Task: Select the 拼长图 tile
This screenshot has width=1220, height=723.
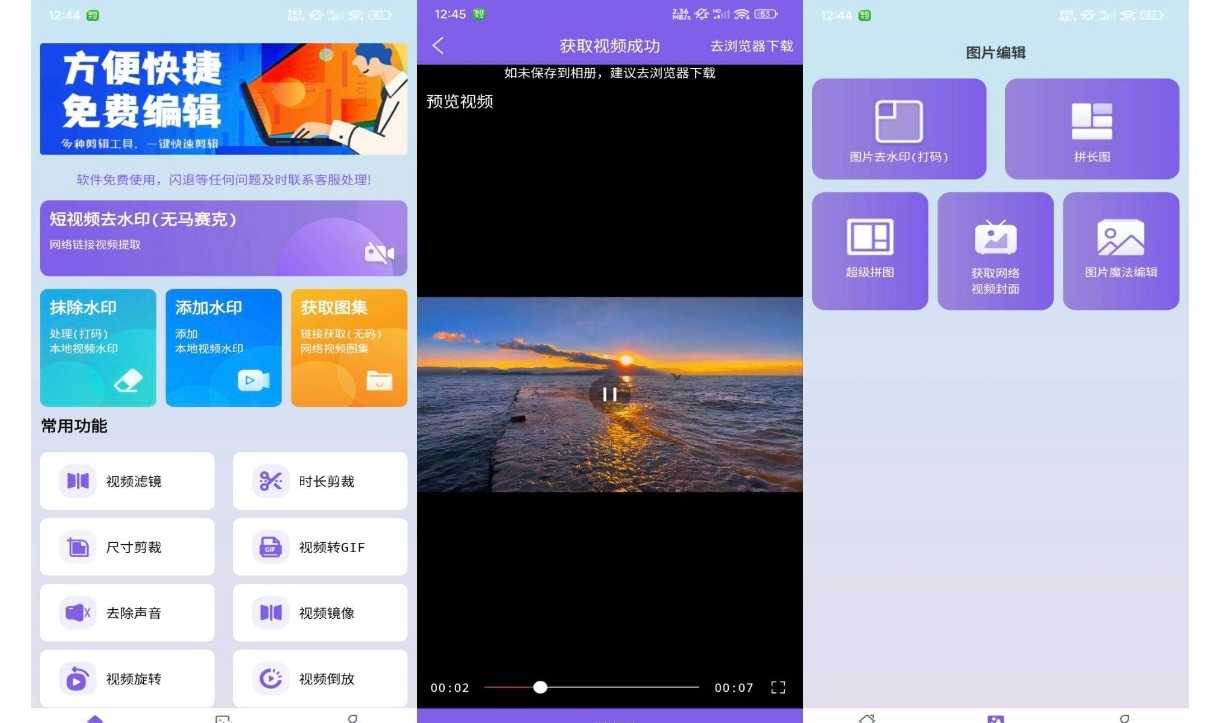Action: 1092,129
